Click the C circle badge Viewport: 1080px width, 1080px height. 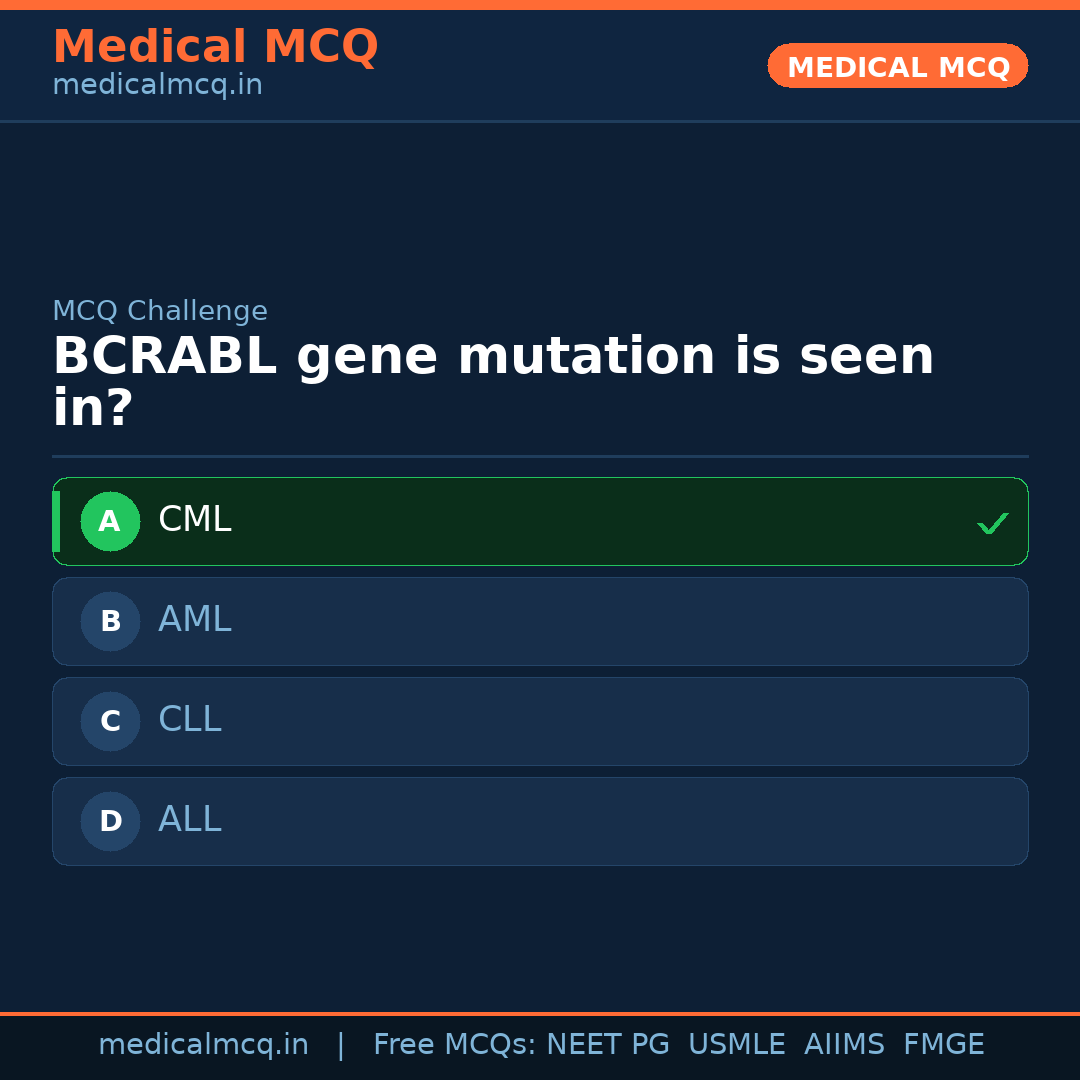click(110, 721)
